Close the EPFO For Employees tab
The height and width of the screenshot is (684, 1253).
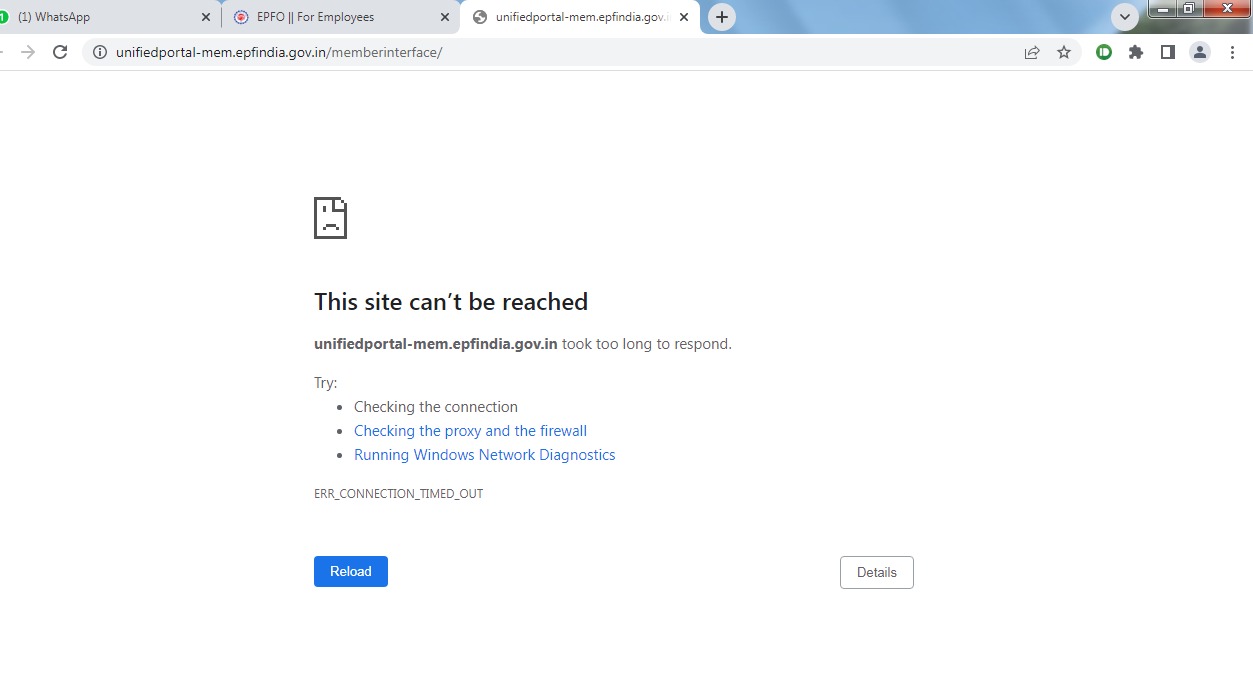coord(445,17)
